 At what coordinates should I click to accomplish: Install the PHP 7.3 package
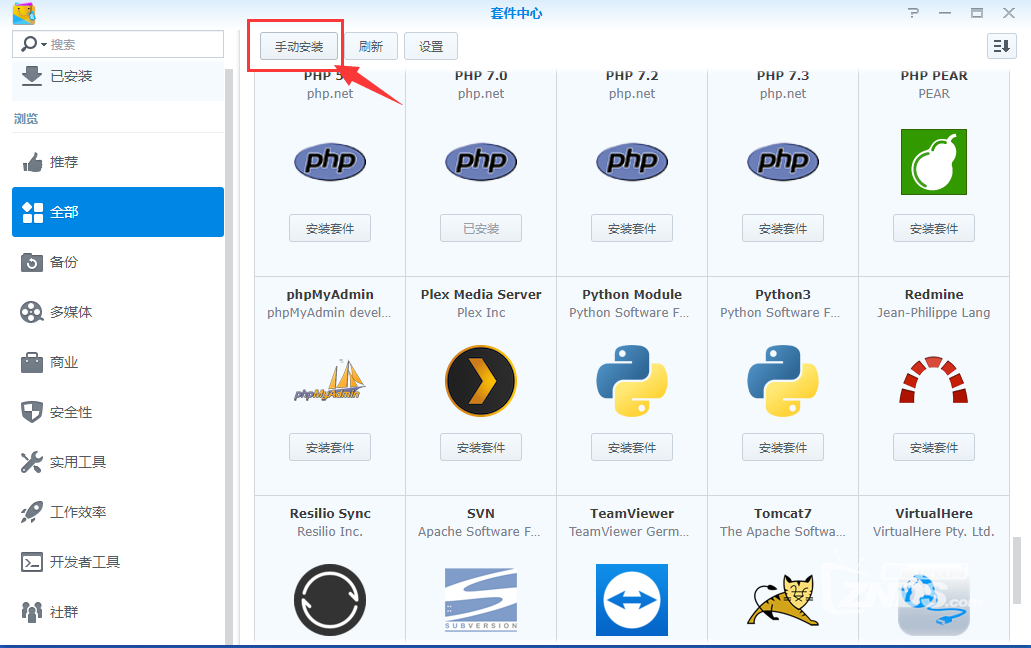[x=783, y=228]
